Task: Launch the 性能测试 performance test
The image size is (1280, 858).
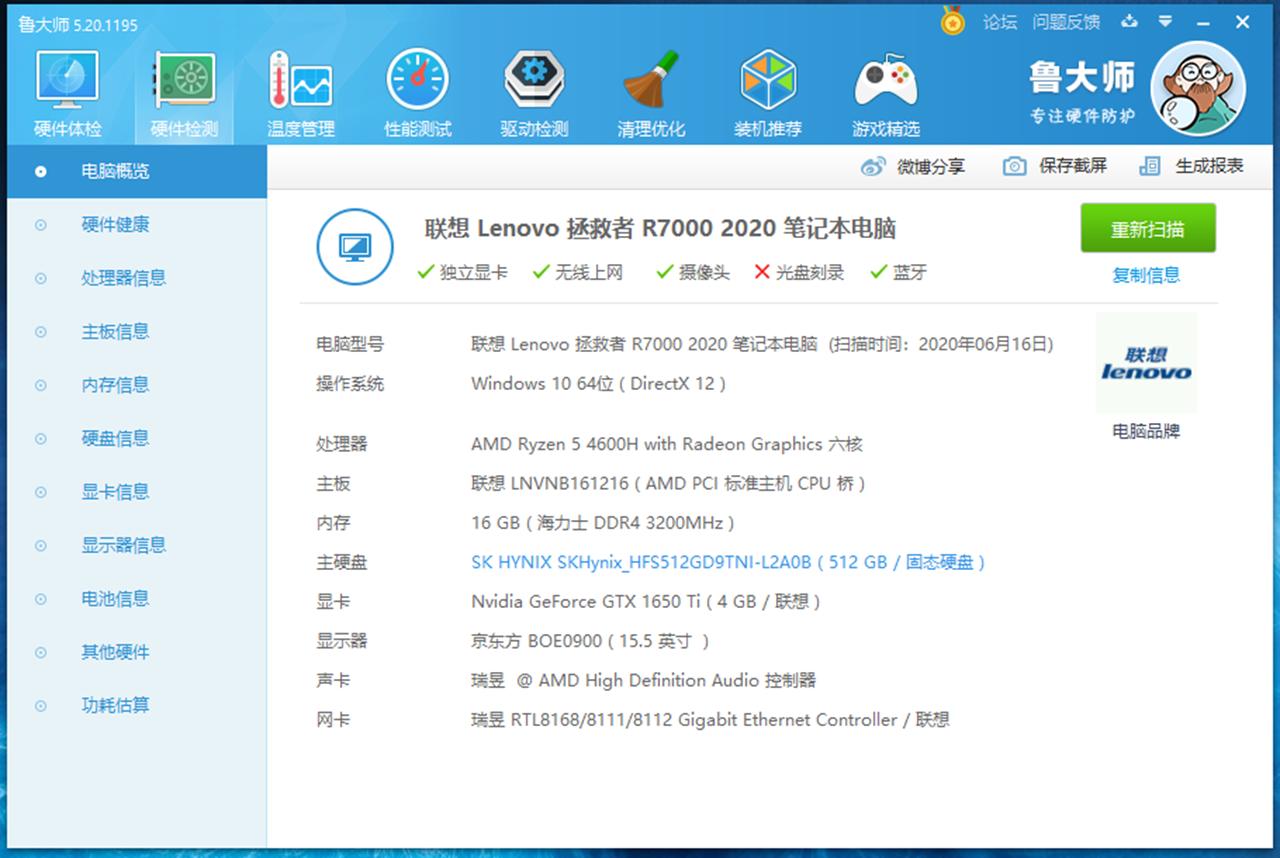Action: click(x=417, y=90)
